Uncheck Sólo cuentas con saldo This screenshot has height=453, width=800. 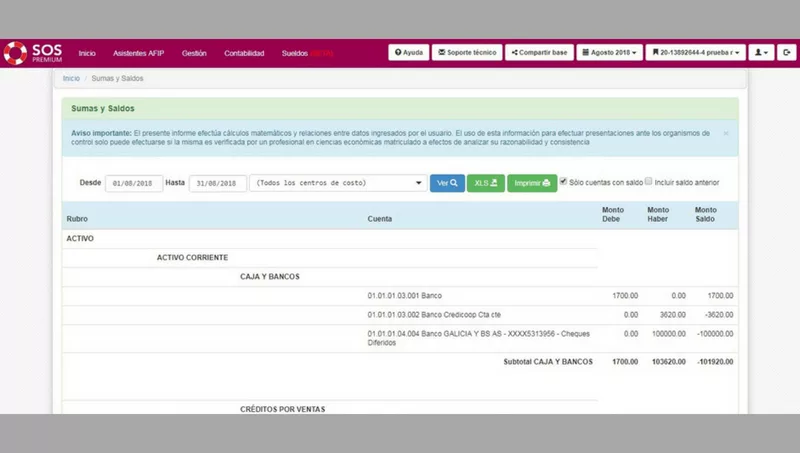(564, 182)
